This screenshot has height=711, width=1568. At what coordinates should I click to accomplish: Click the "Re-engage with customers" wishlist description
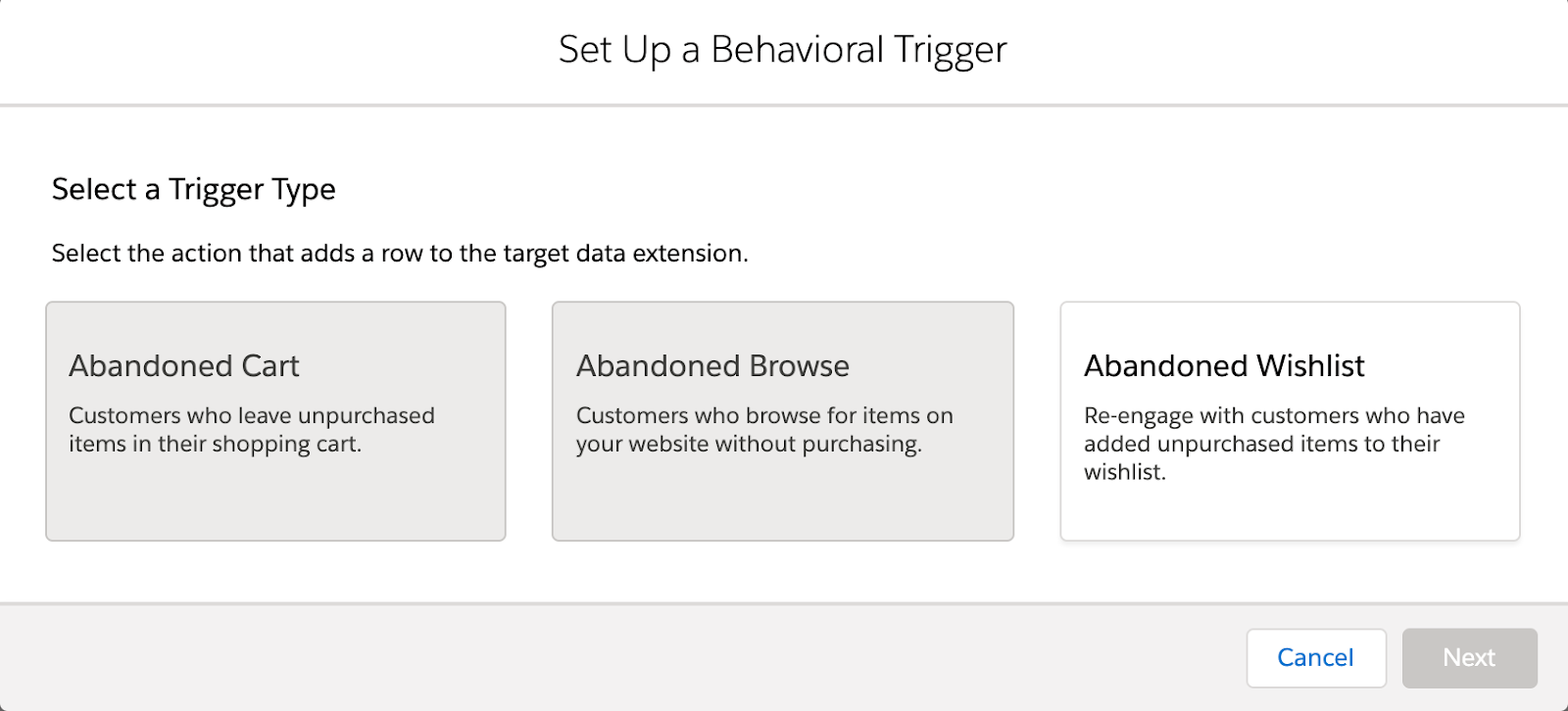1274,444
